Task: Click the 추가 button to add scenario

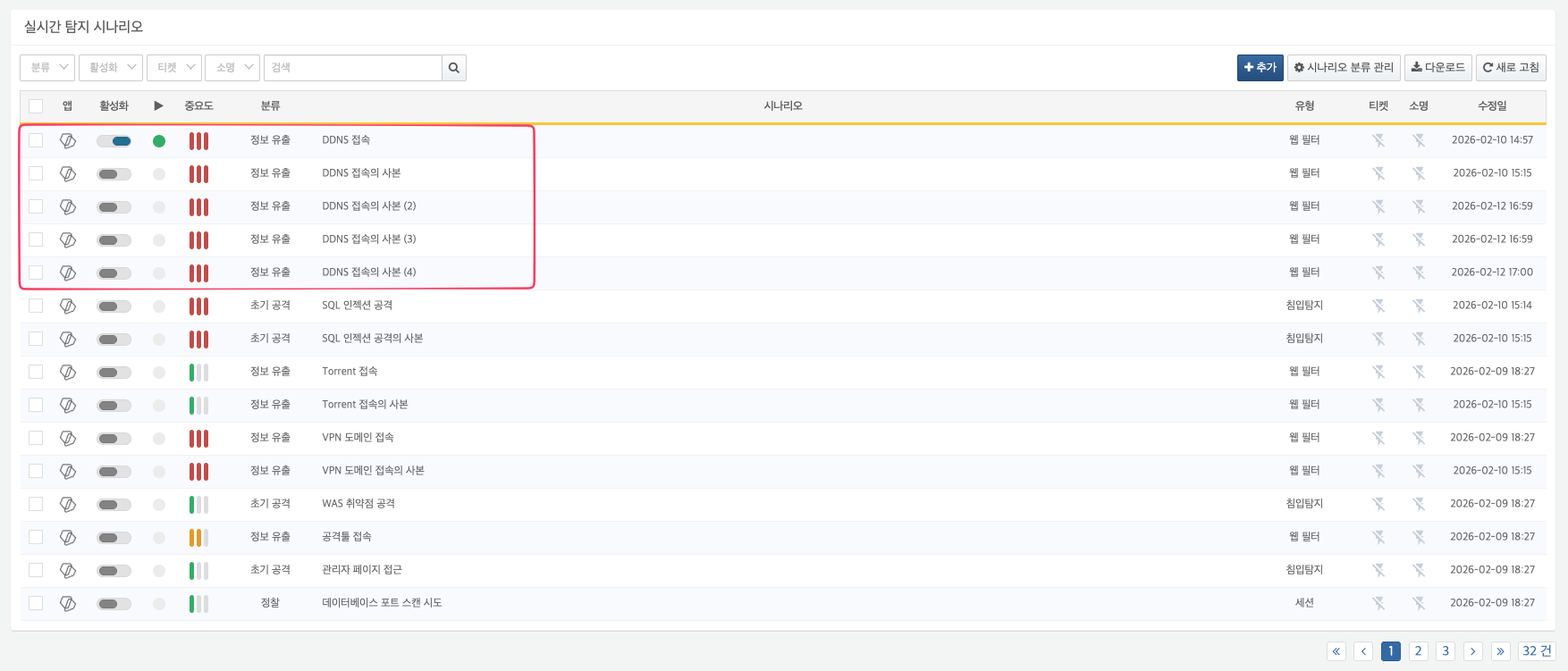Action: [1260, 68]
